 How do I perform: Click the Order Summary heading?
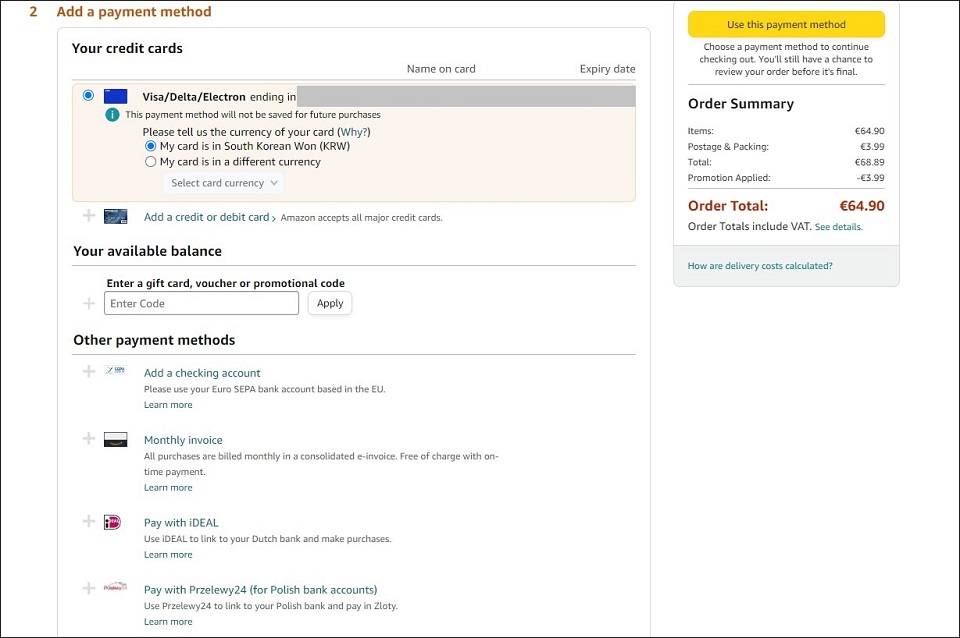[x=741, y=103]
